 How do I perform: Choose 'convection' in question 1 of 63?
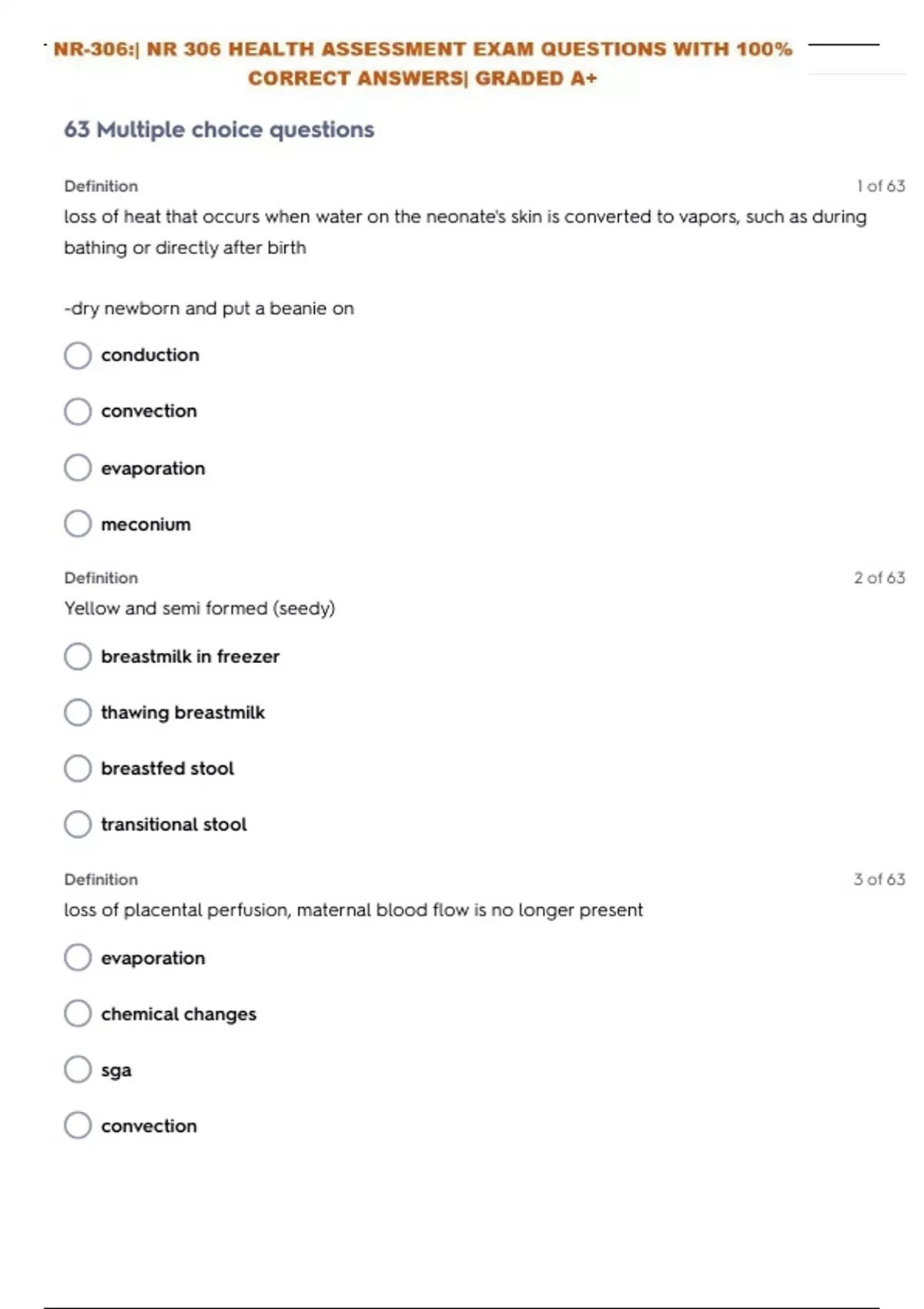[x=78, y=412]
